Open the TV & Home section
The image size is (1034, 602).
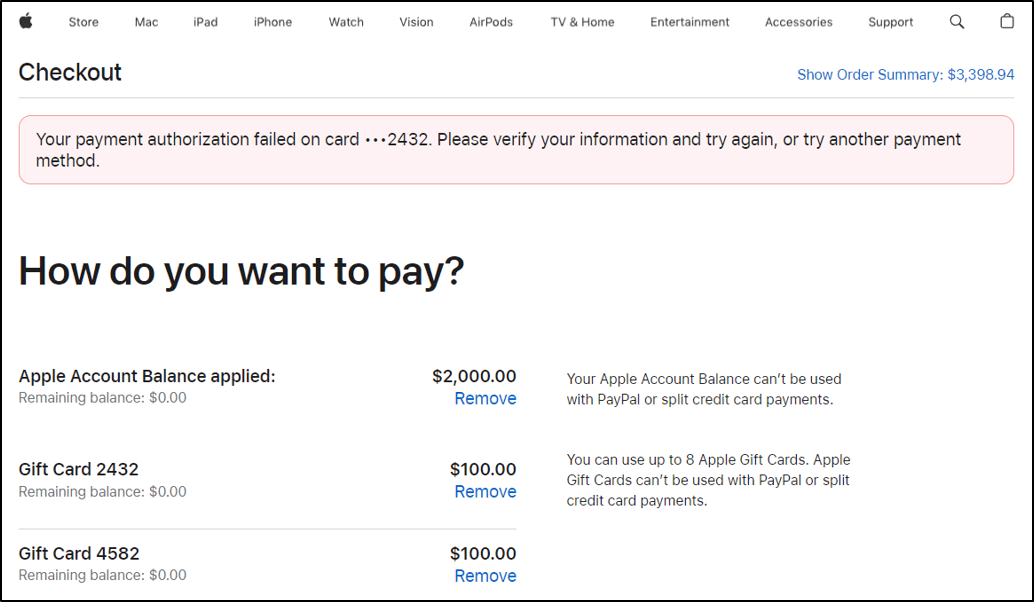tap(581, 21)
